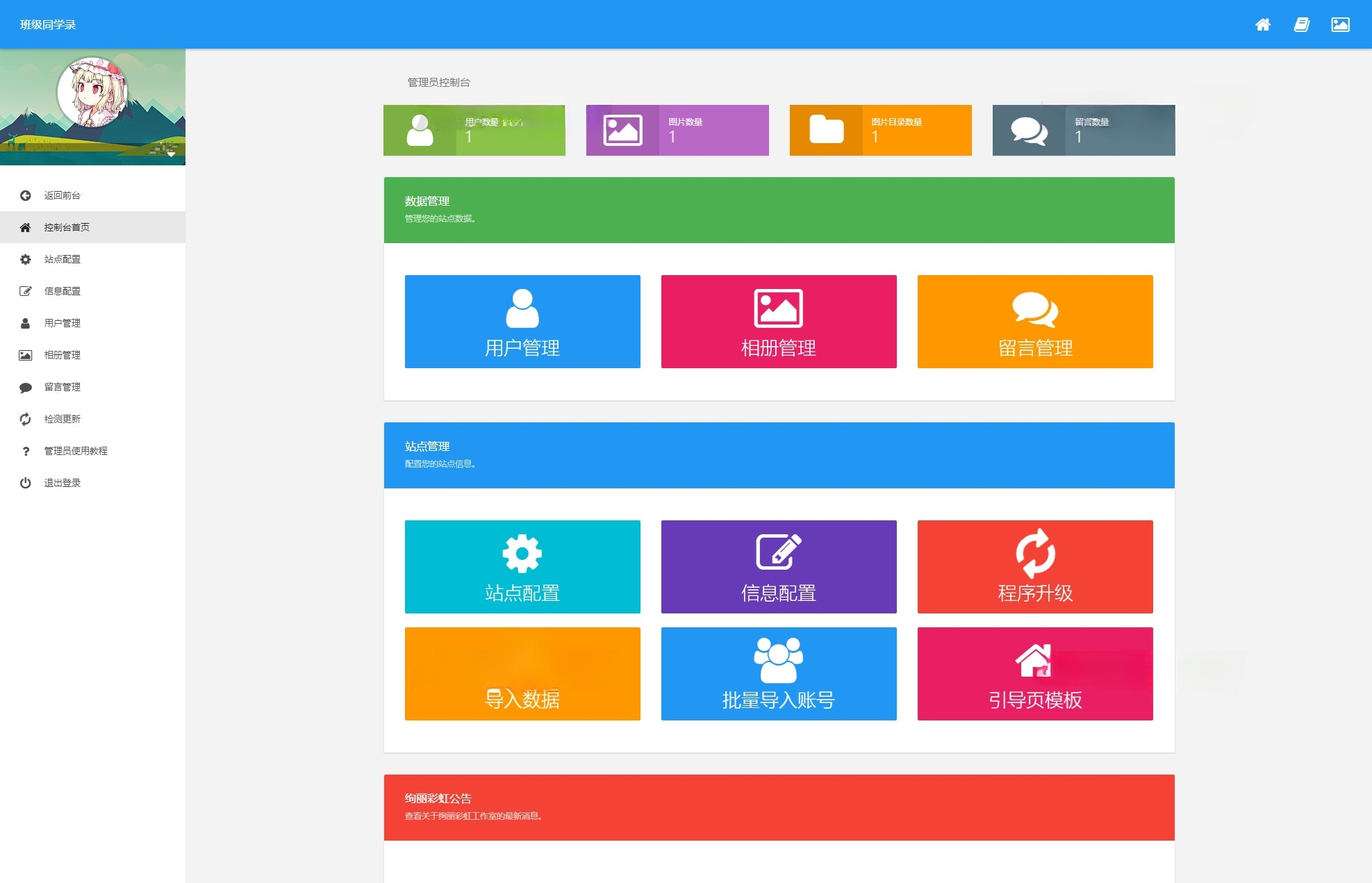Open 信息配置 in sidebar menu
This screenshot has height=883, width=1372.
coord(92,291)
